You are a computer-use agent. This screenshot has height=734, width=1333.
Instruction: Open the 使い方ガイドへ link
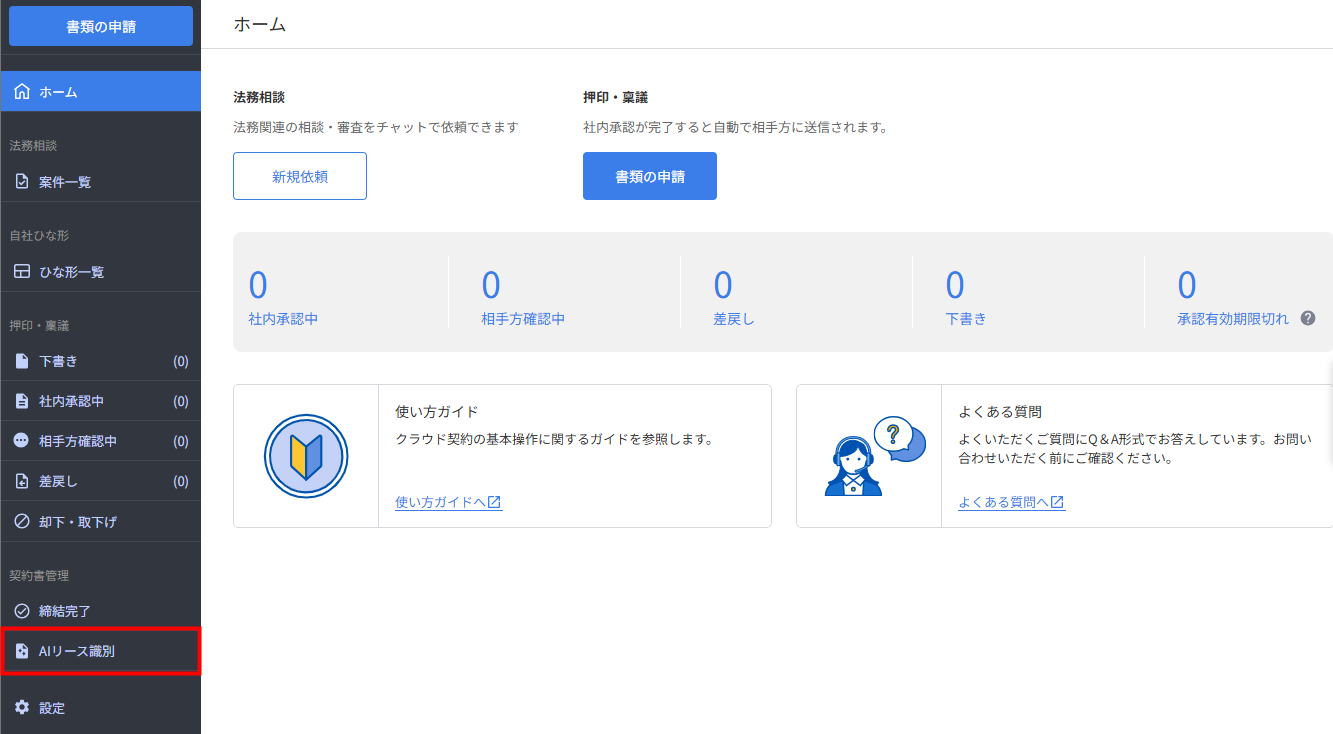[448, 503]
